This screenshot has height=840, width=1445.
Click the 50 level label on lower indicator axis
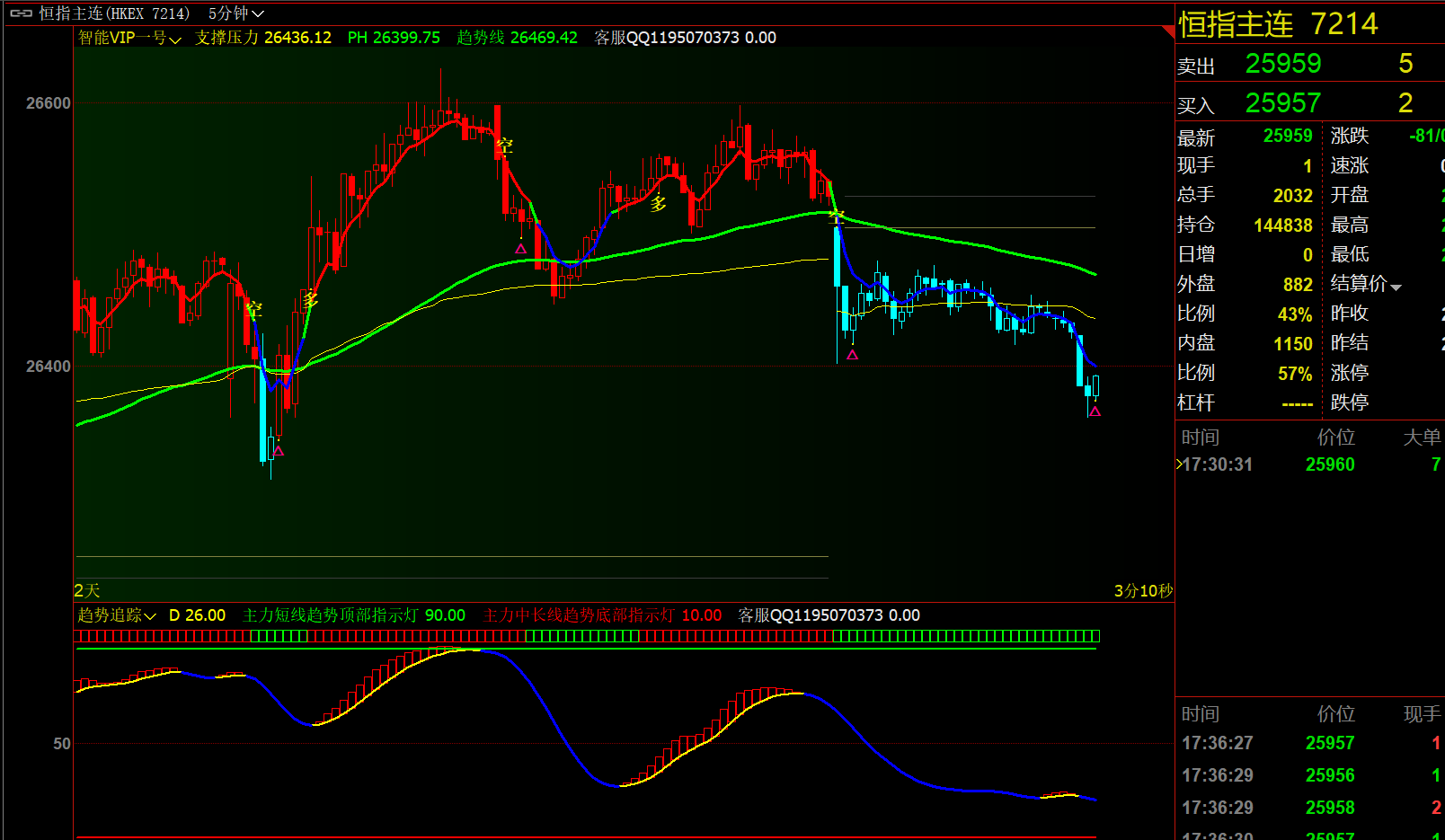pos(62,744)
